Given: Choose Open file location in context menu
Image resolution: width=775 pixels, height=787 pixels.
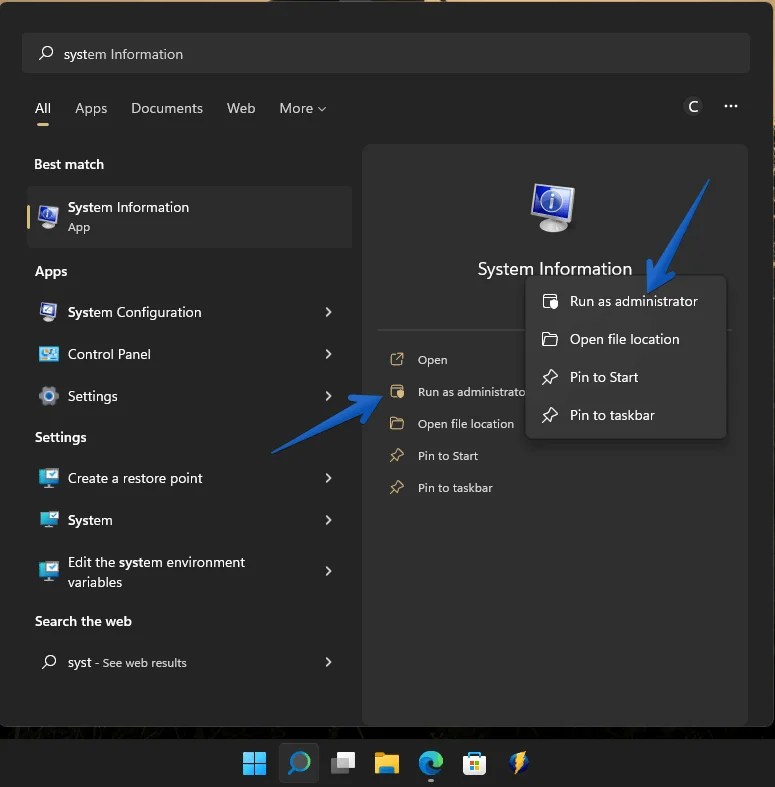Looking at the screenshot, I should point(625,339).
